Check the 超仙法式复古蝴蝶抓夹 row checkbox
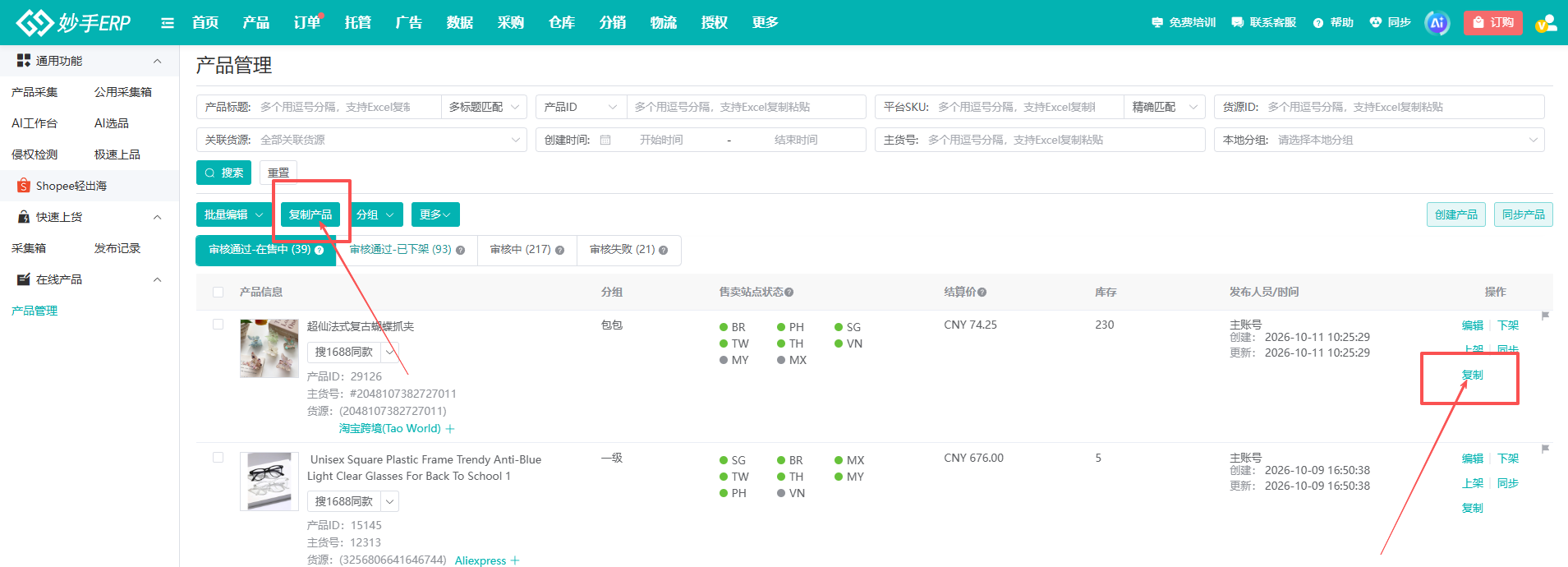Screen dimensions: 1568x567 [218, 324]
